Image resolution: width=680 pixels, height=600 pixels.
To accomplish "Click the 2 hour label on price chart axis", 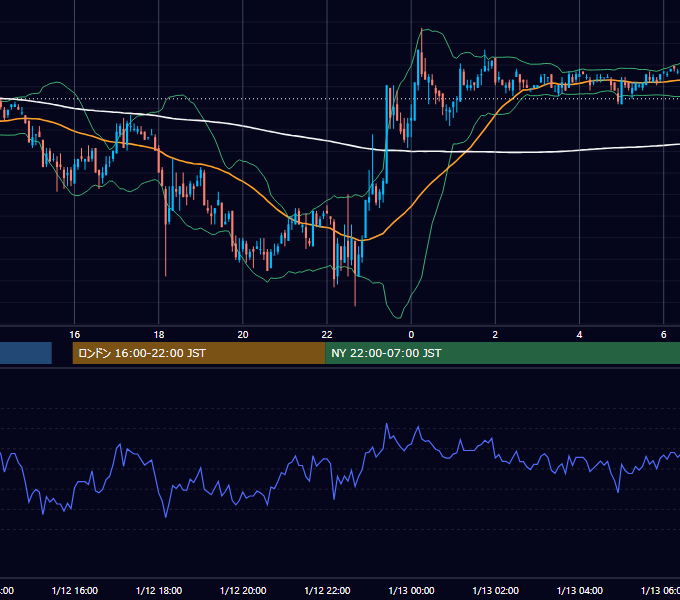I will [x=495, y=334].
